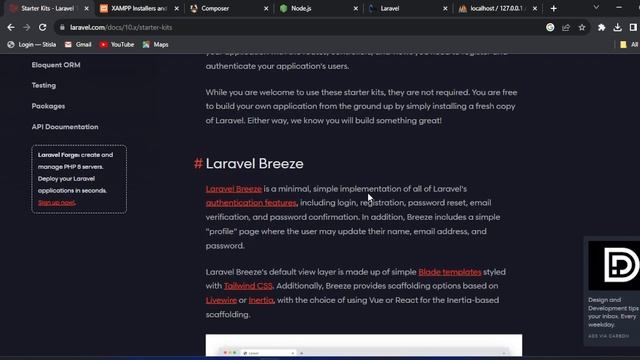The height and width of the screenshot is (360, 640).
Task: Switch to the Laravel tab
Action: pos(407,8)
